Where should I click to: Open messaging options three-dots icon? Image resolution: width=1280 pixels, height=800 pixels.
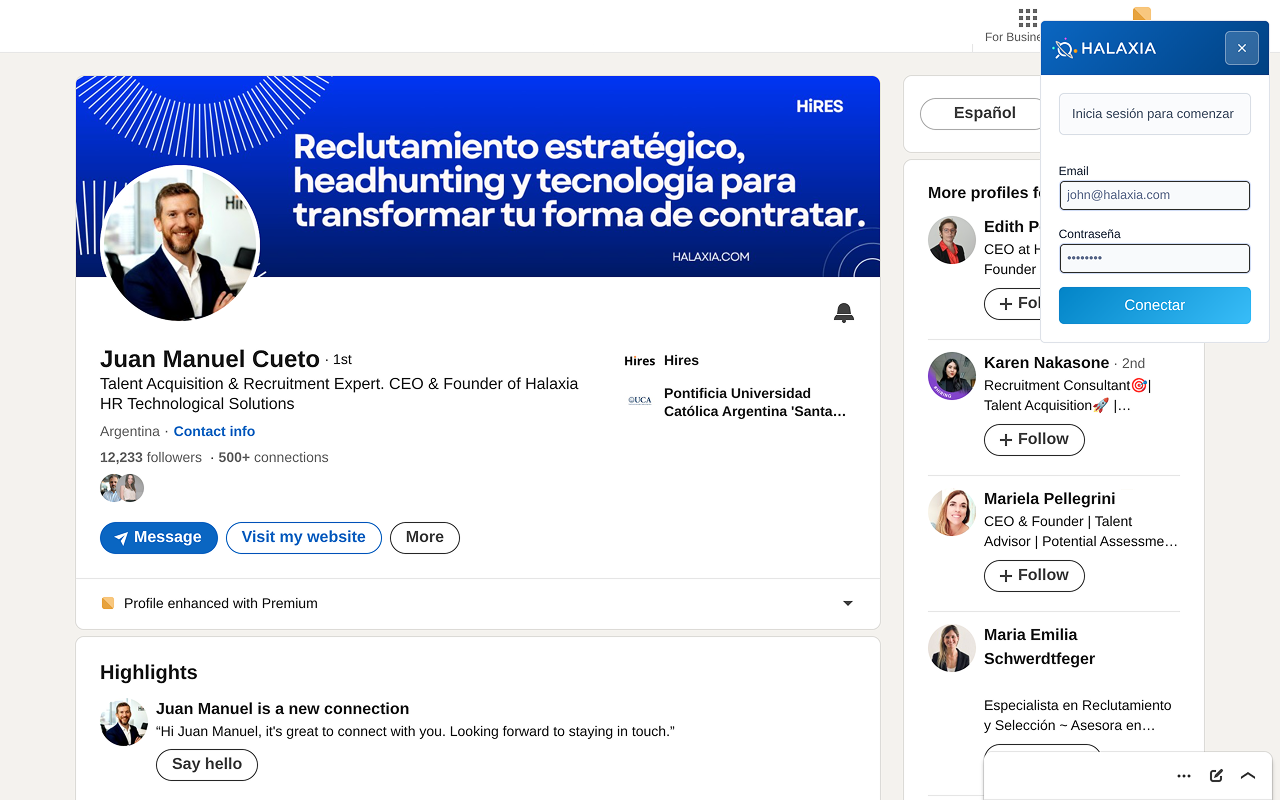pos(1184,776)
